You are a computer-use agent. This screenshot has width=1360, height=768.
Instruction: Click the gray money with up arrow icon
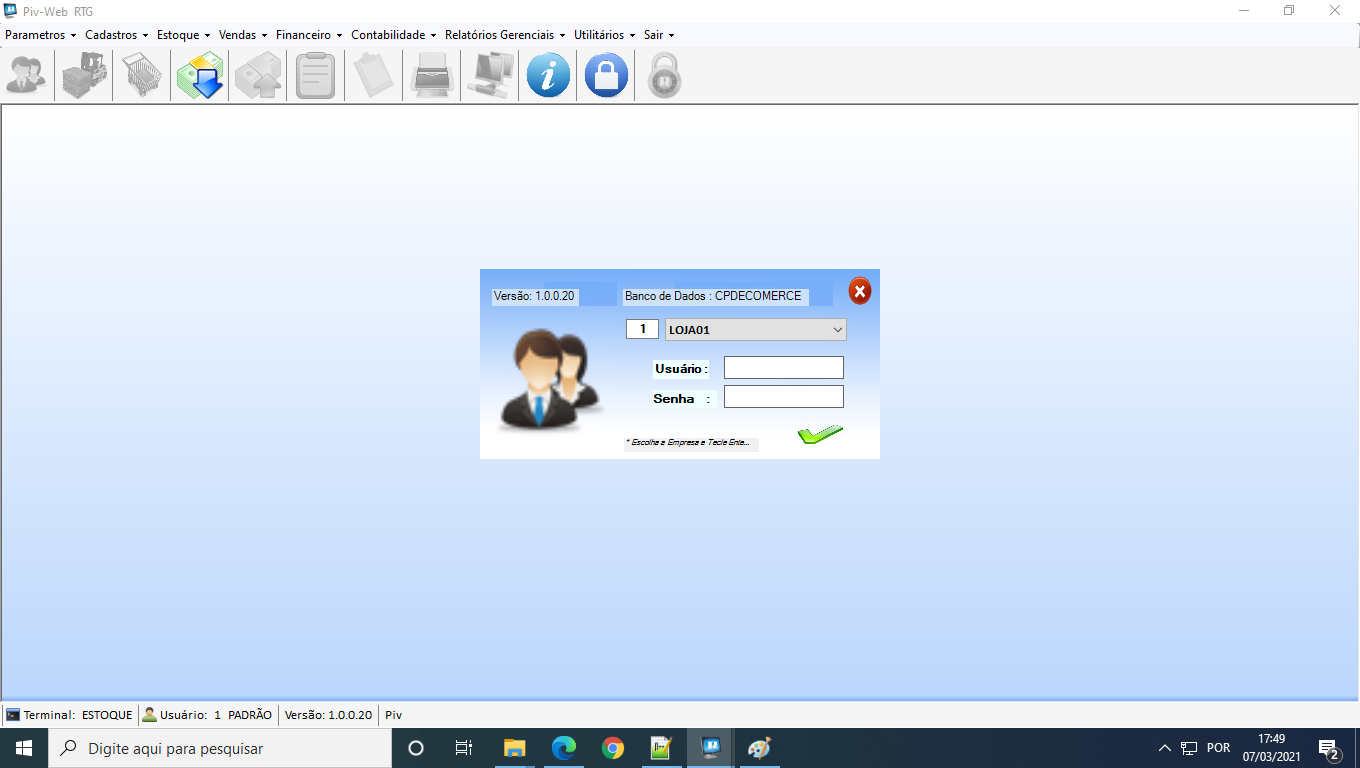pos(258,76)
